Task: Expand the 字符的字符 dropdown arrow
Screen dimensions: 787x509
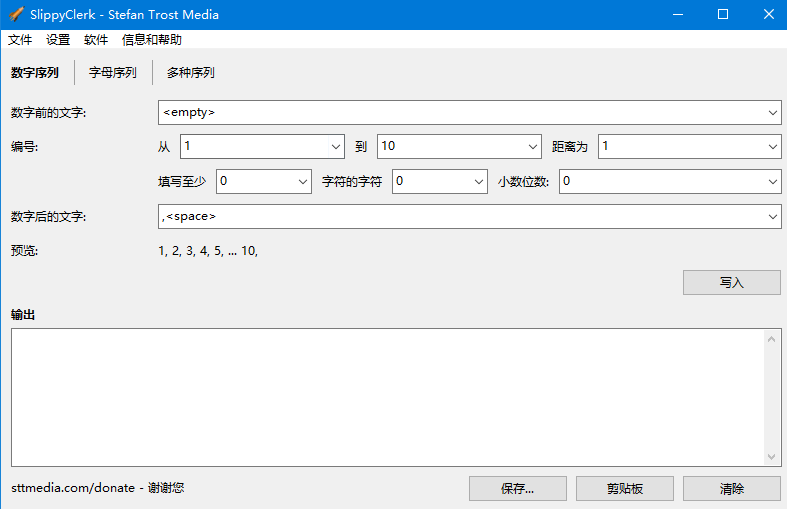Action: (479, 181)
